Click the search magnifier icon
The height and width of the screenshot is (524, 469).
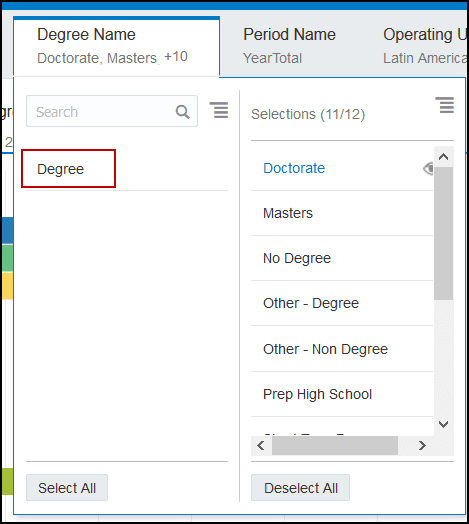[x=183, y=112]
